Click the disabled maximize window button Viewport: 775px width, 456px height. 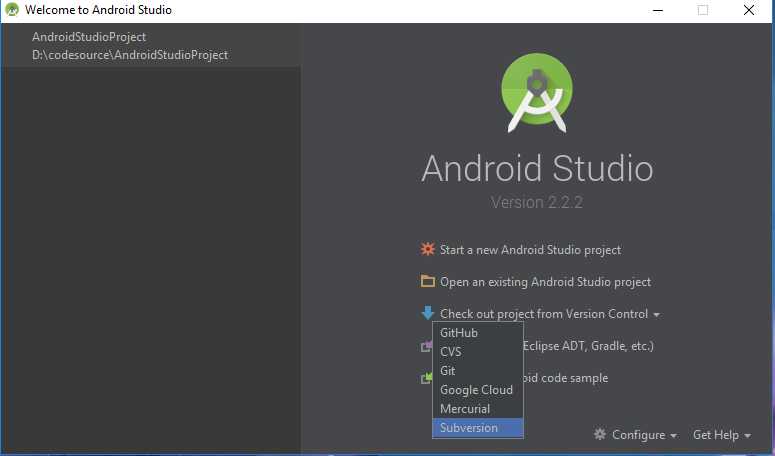(702, 10)
